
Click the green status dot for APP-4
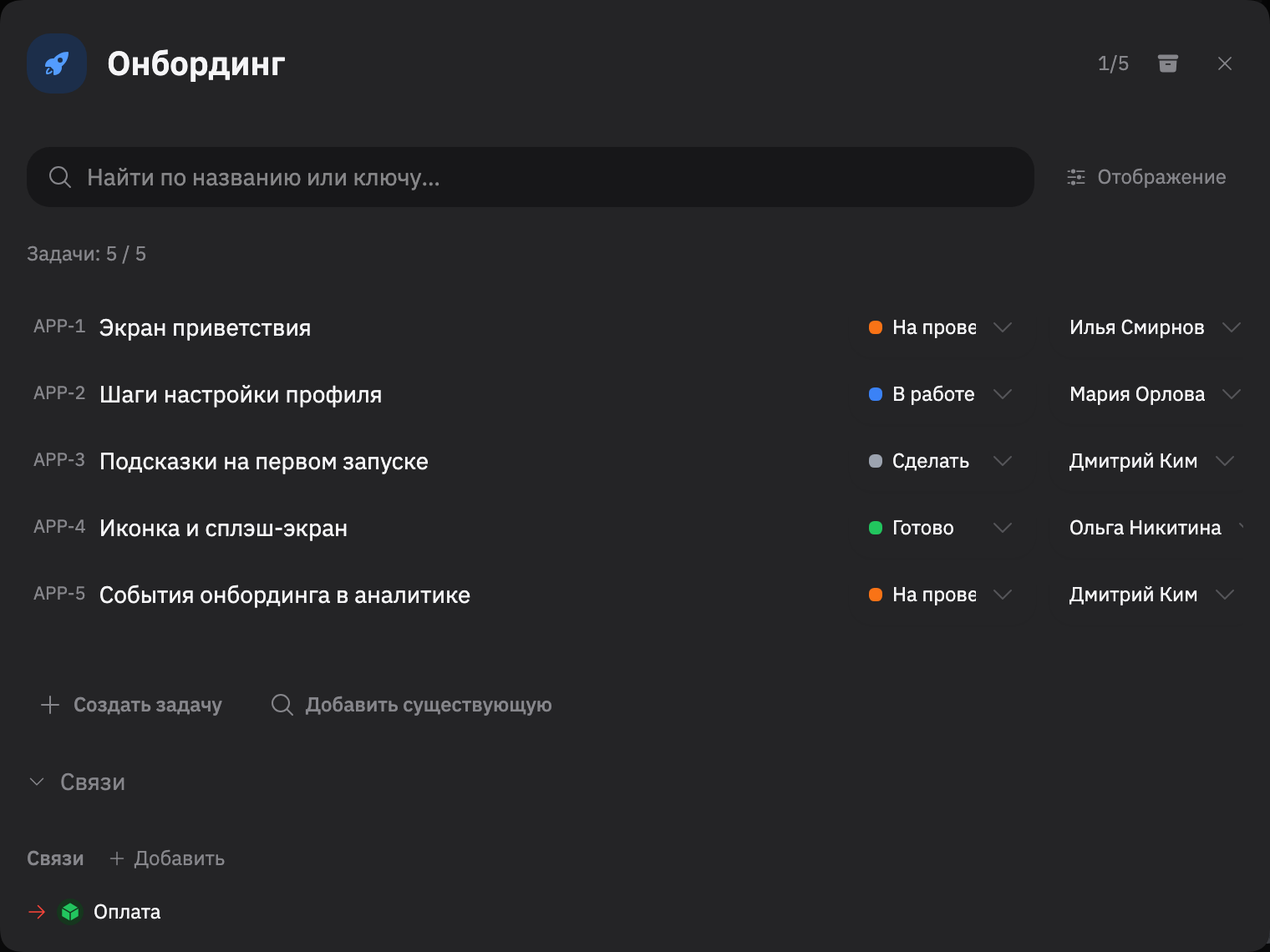[876, 528]
